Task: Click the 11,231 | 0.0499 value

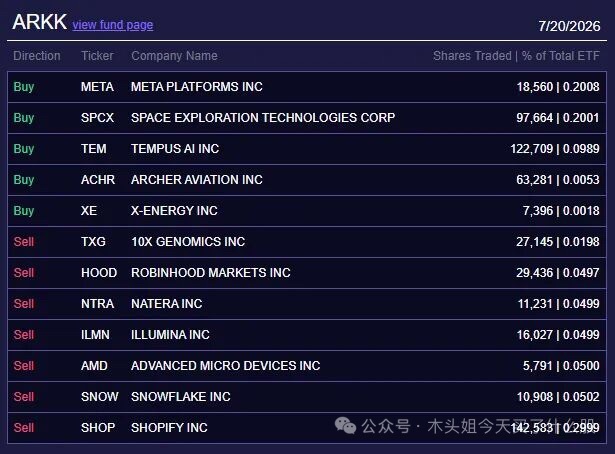Action: tap(559, 303)
